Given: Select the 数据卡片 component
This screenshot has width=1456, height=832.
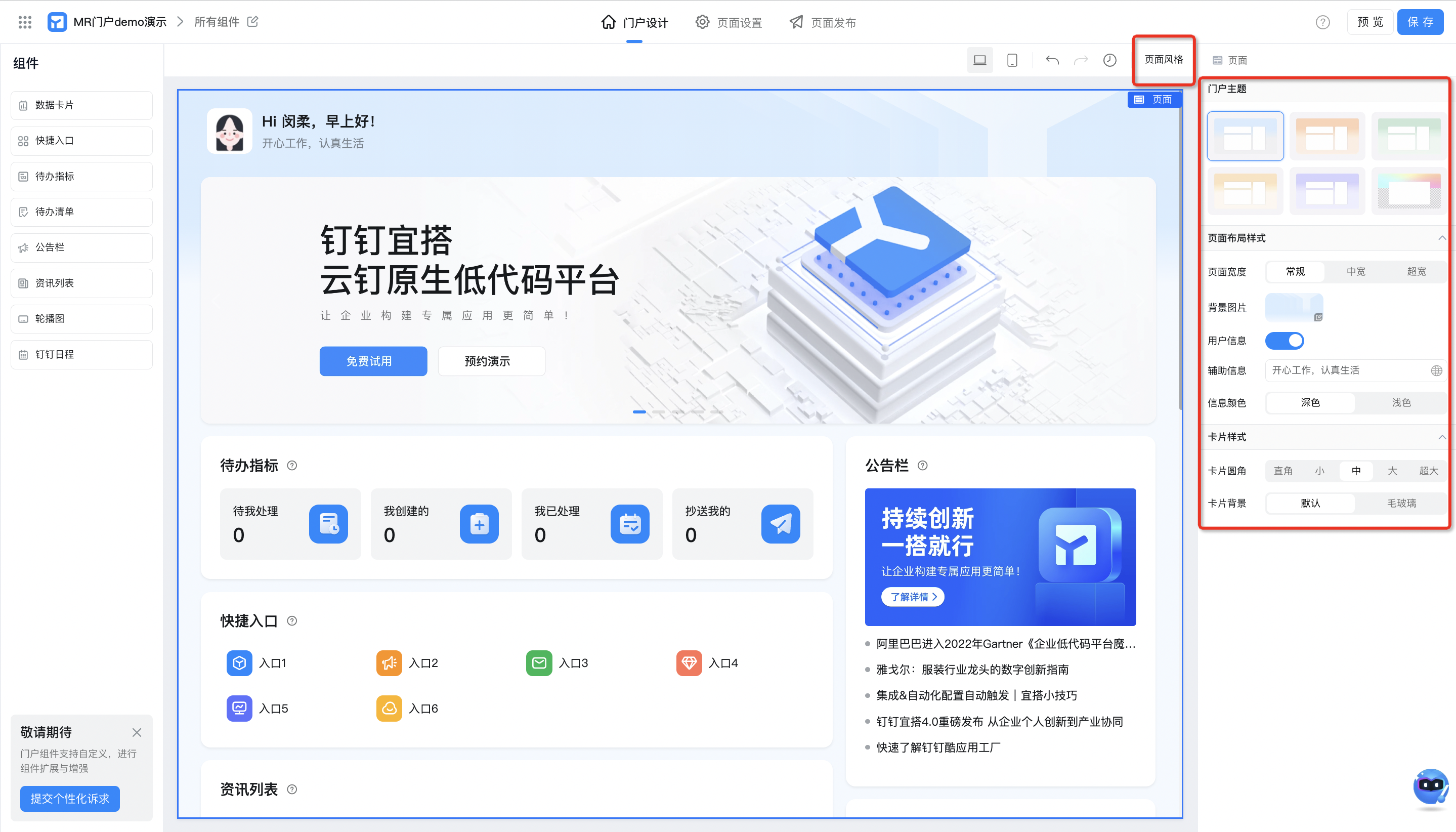Looking at the screenshot, I should (81, 105).
